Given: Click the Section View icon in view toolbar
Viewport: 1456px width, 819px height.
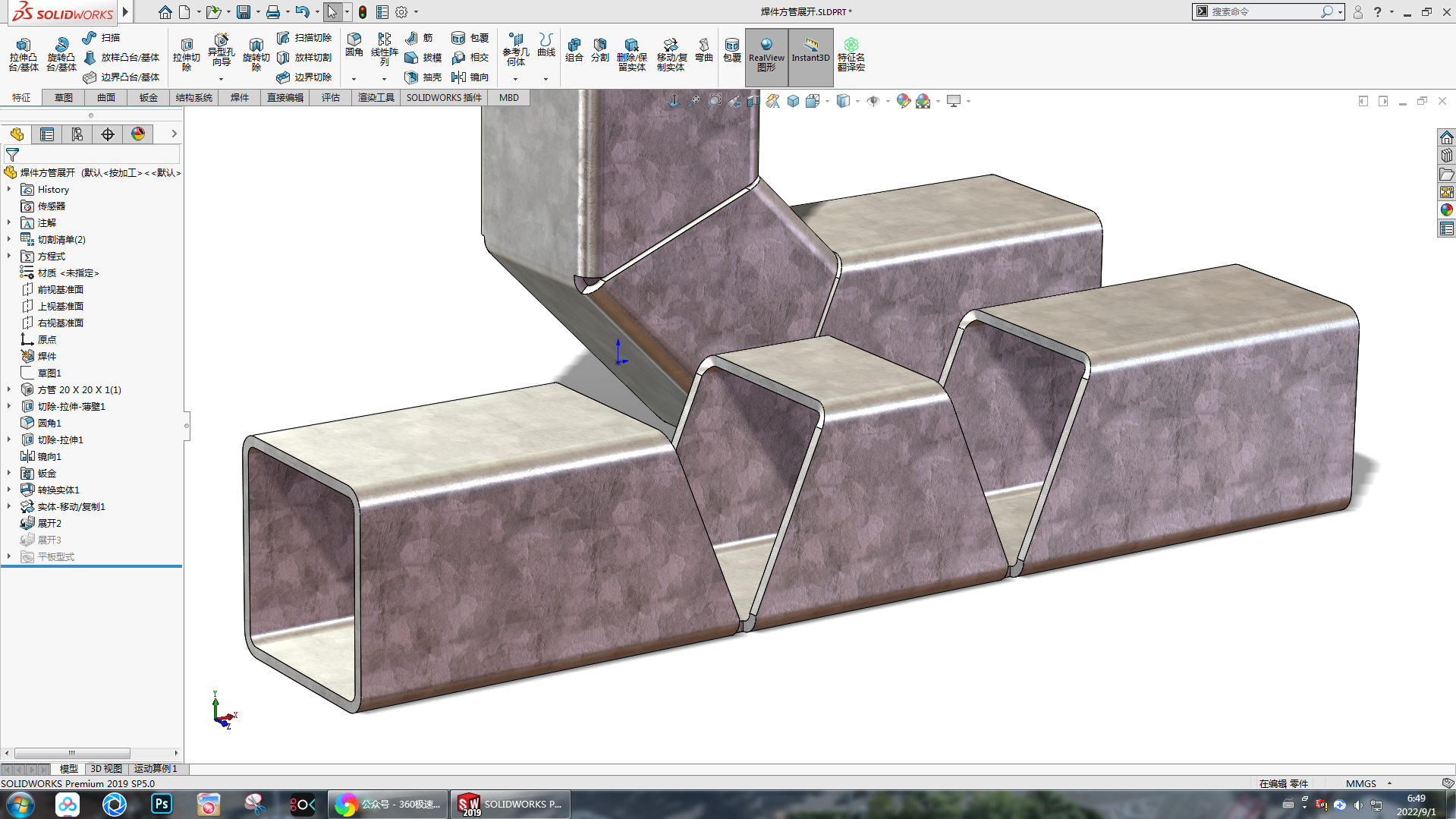Looking at the screenshot, I should point(753,101).
